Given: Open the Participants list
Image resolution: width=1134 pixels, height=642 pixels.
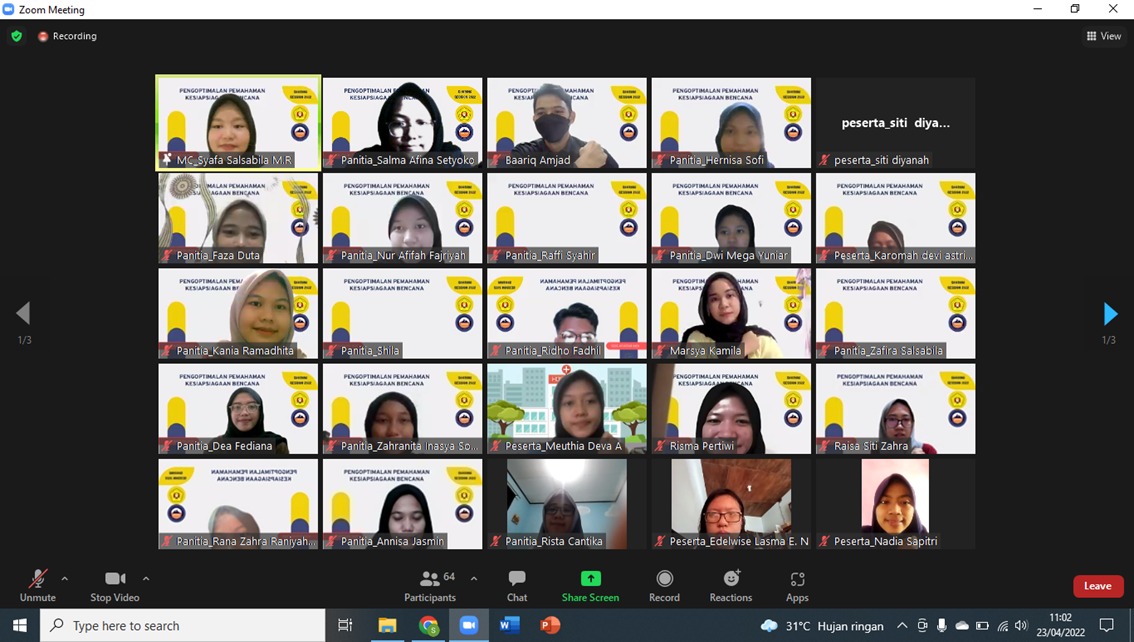Looking at the screenshot, I should pos(431,586).
